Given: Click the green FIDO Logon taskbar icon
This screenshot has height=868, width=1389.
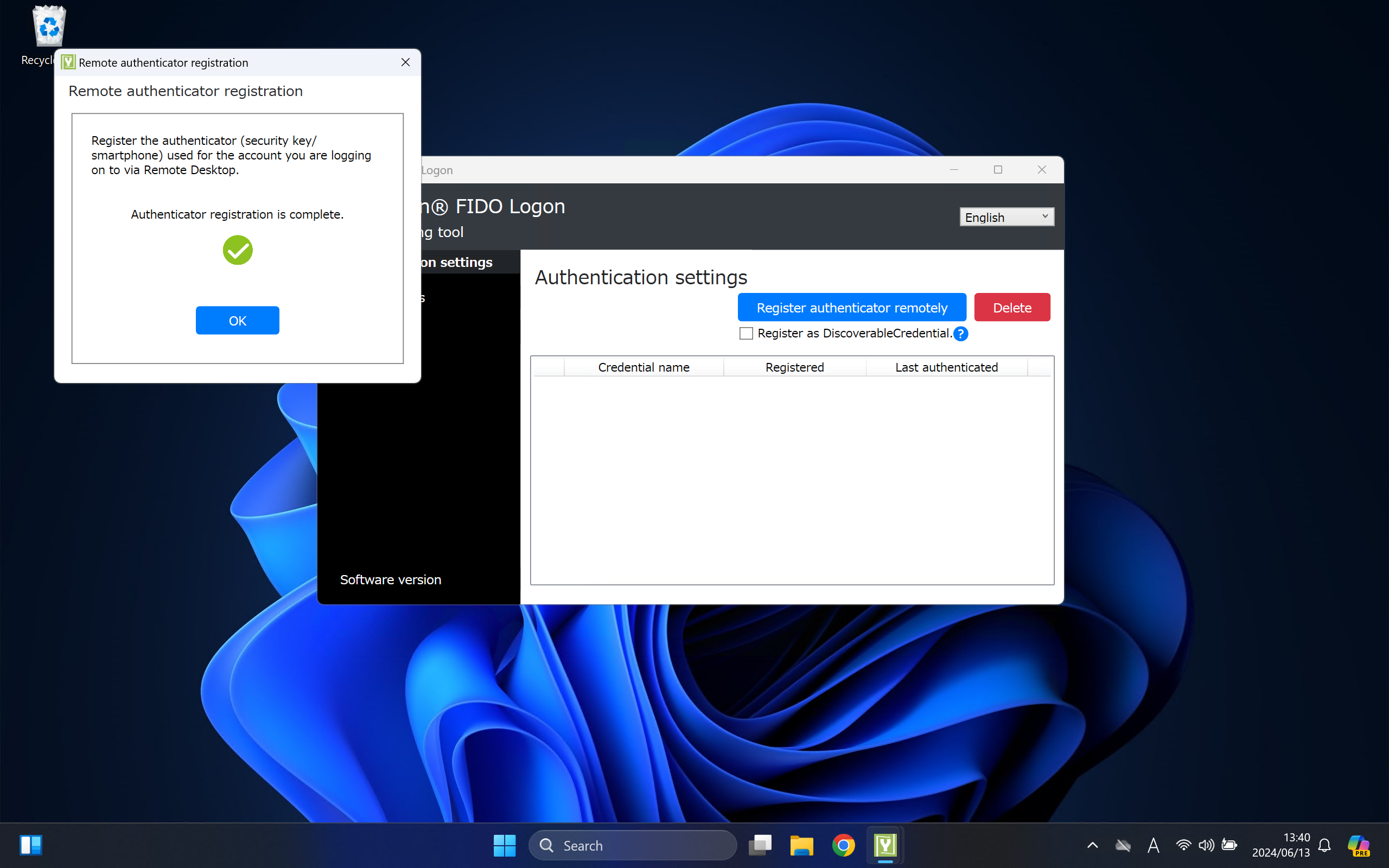Looking at the screenshot, I should [885, 845].
